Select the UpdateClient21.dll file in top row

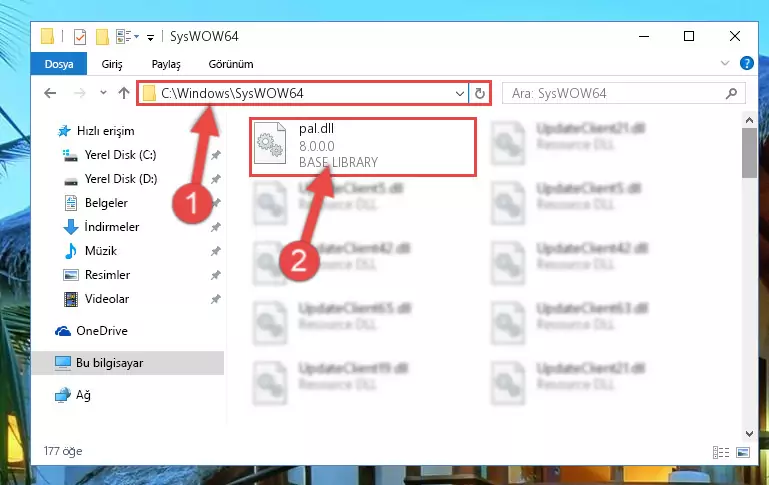click(x=569, y=142)
